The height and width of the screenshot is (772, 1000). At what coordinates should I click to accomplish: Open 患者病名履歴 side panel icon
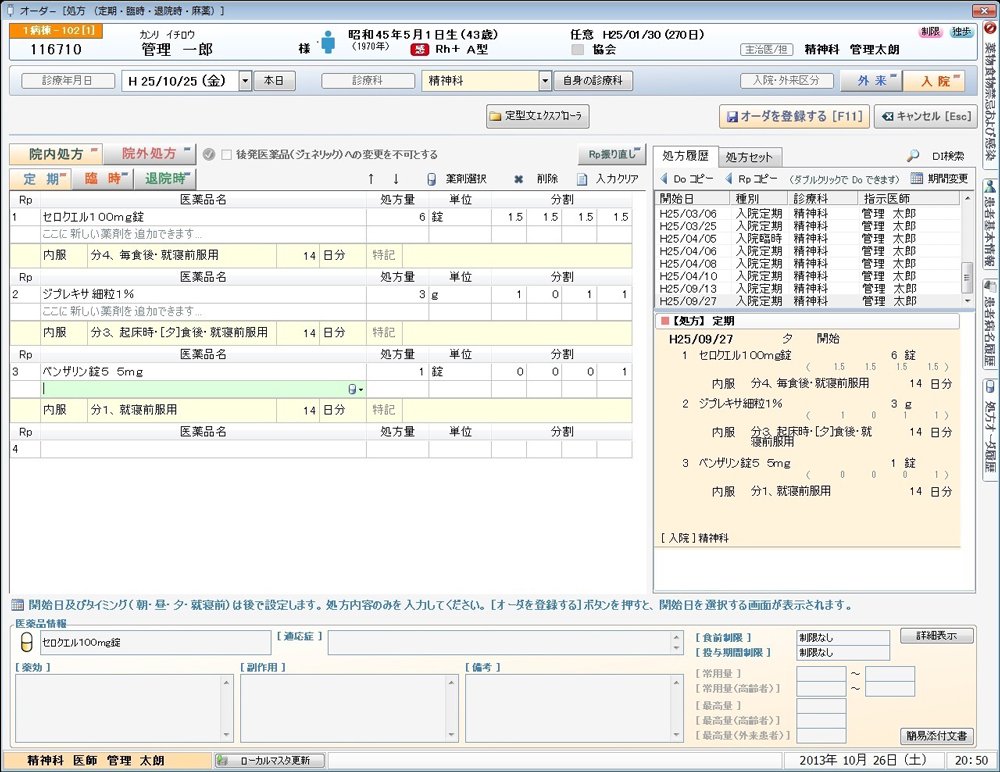pyautogui.click(x=990, y=286)
